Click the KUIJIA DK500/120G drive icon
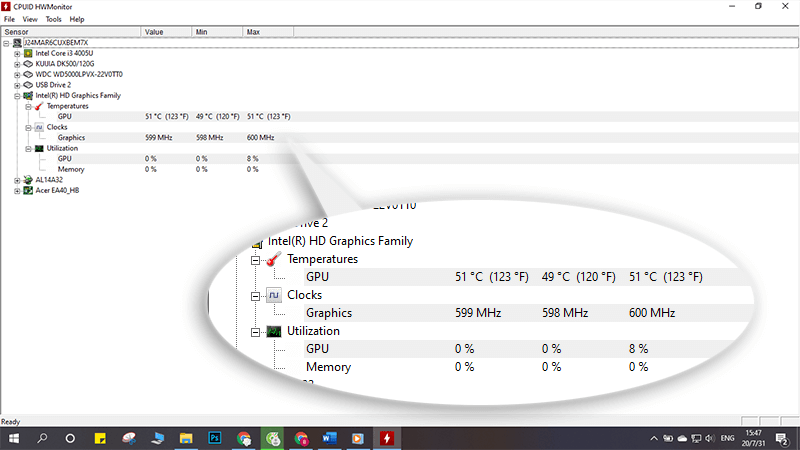 point(28,64)
